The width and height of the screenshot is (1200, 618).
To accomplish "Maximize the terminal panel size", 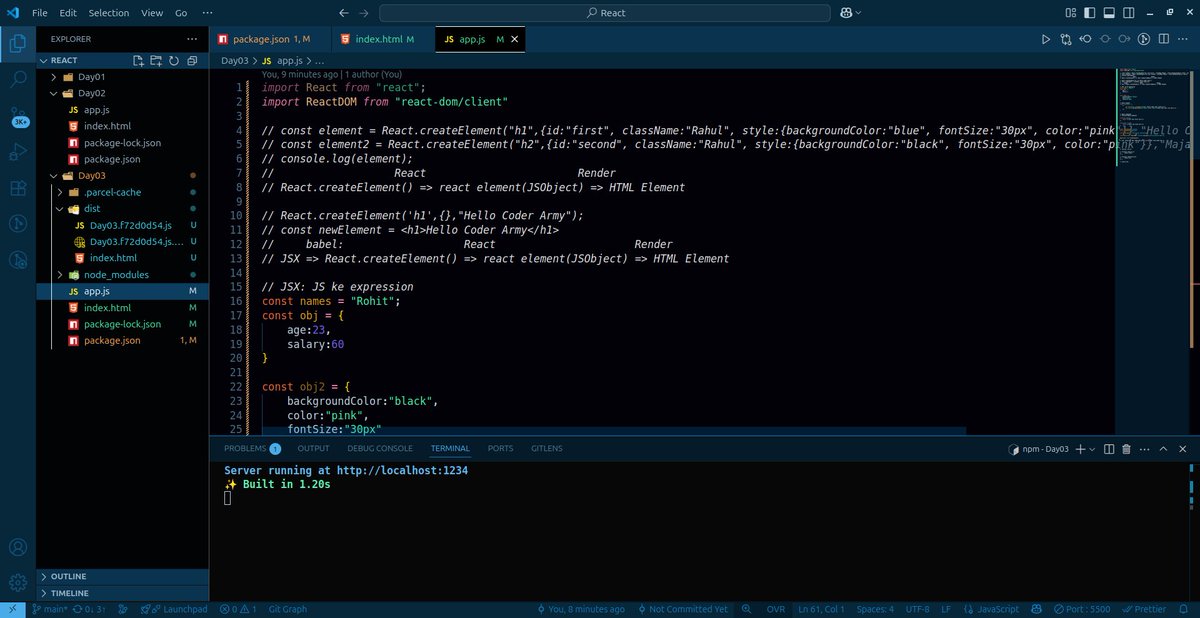I will [x=1164, y=449].
